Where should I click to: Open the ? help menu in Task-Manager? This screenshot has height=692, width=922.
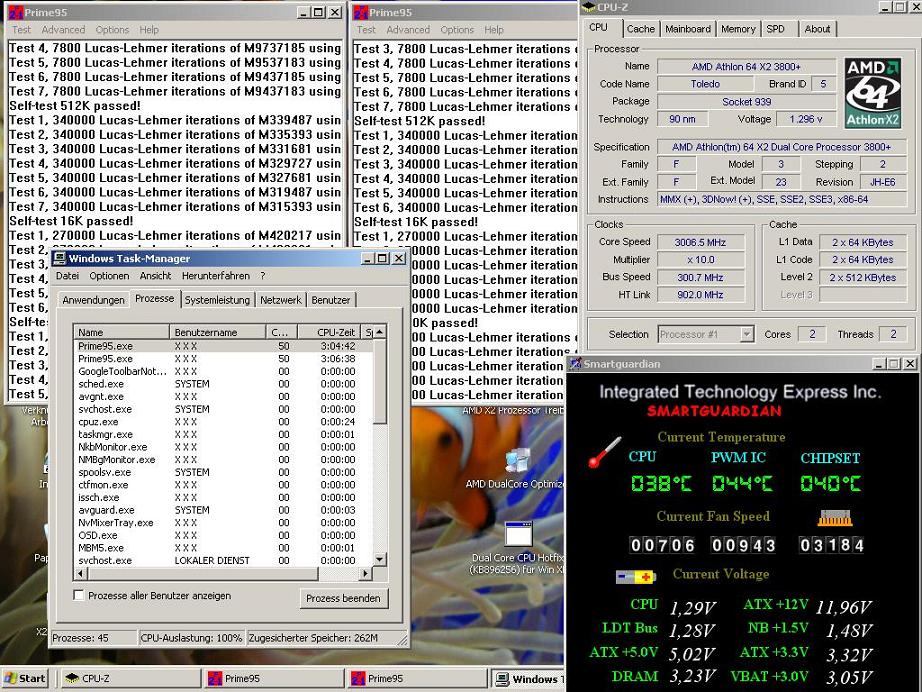click(x=263, y=276)
